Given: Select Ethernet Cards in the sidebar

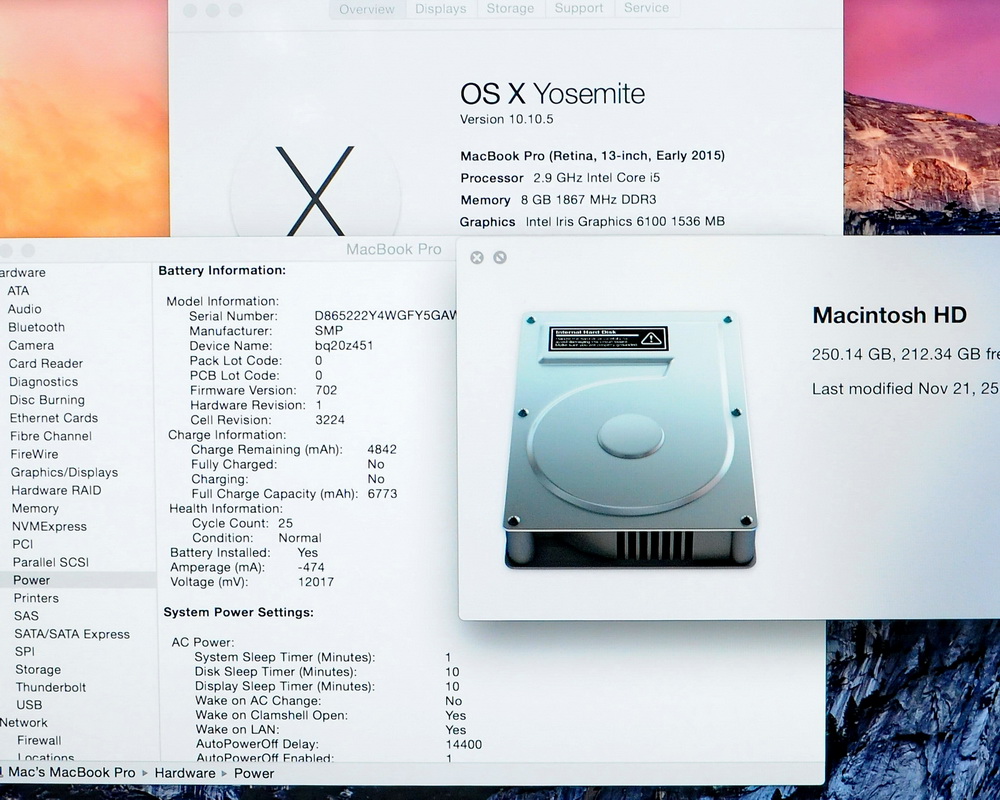Looking at the screenshot, I should pyautogui.click(x=54, y=418).
